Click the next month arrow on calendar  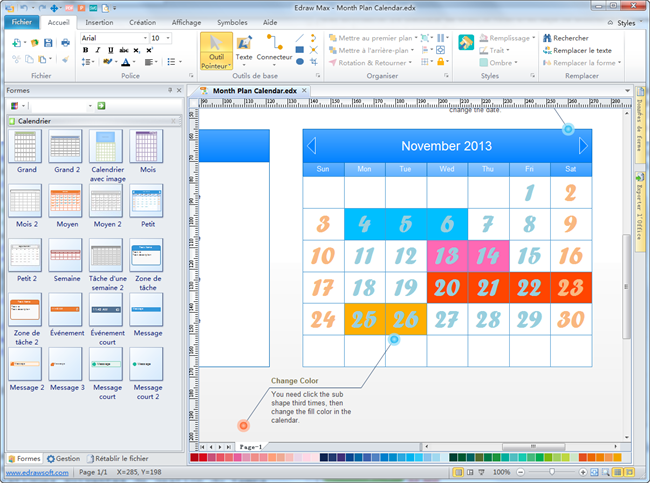(583, 146)
